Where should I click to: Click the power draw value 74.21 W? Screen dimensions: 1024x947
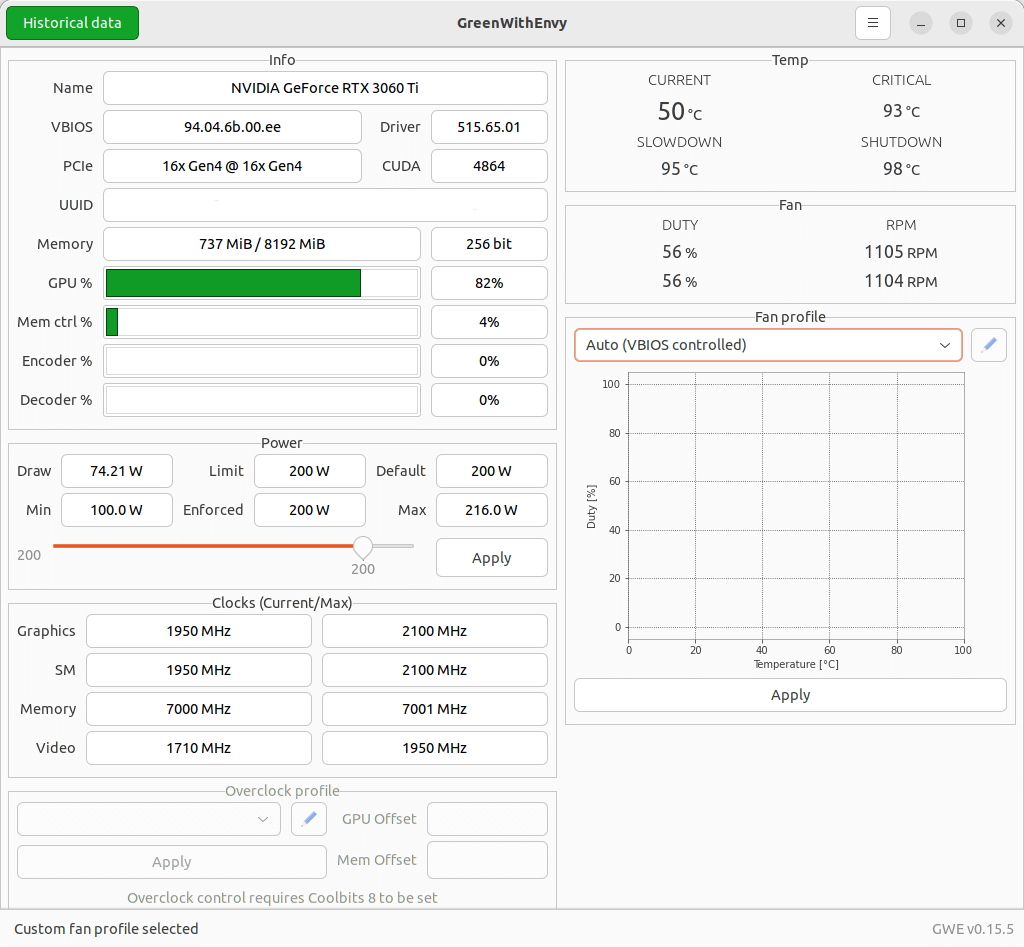117,471
